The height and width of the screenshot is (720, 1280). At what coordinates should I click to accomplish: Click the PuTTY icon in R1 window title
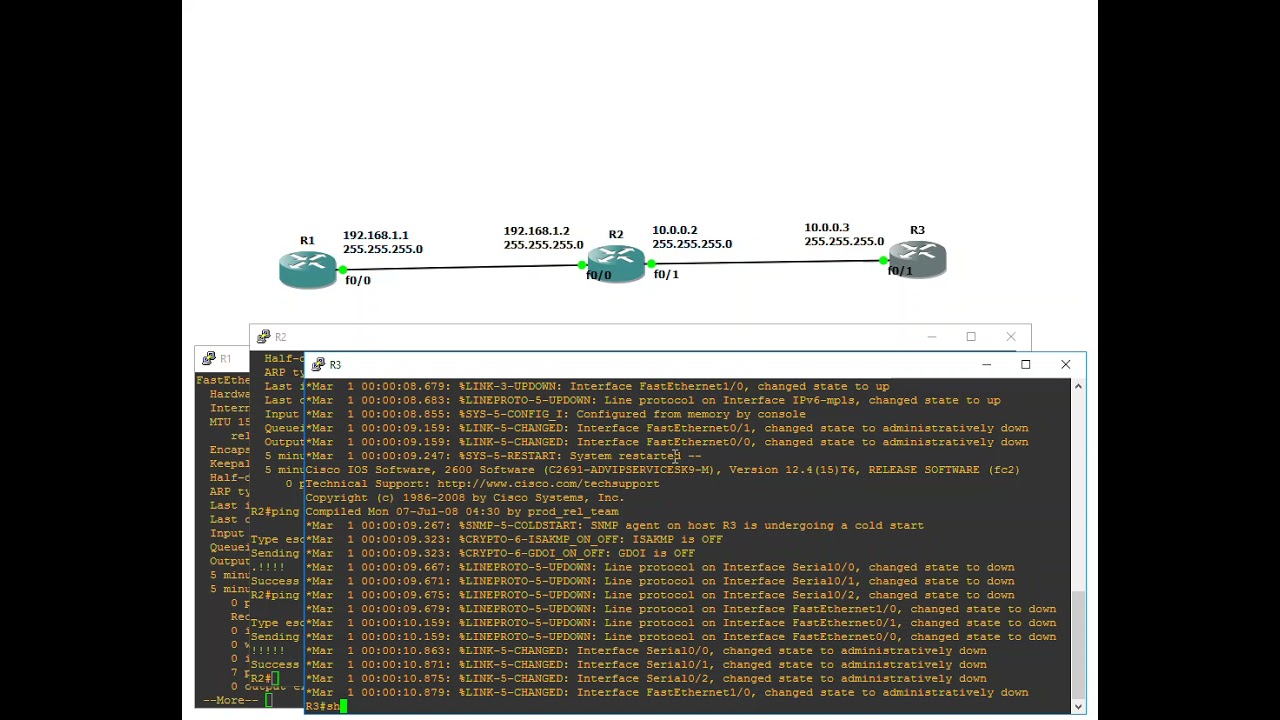click(x=208, y=359)
